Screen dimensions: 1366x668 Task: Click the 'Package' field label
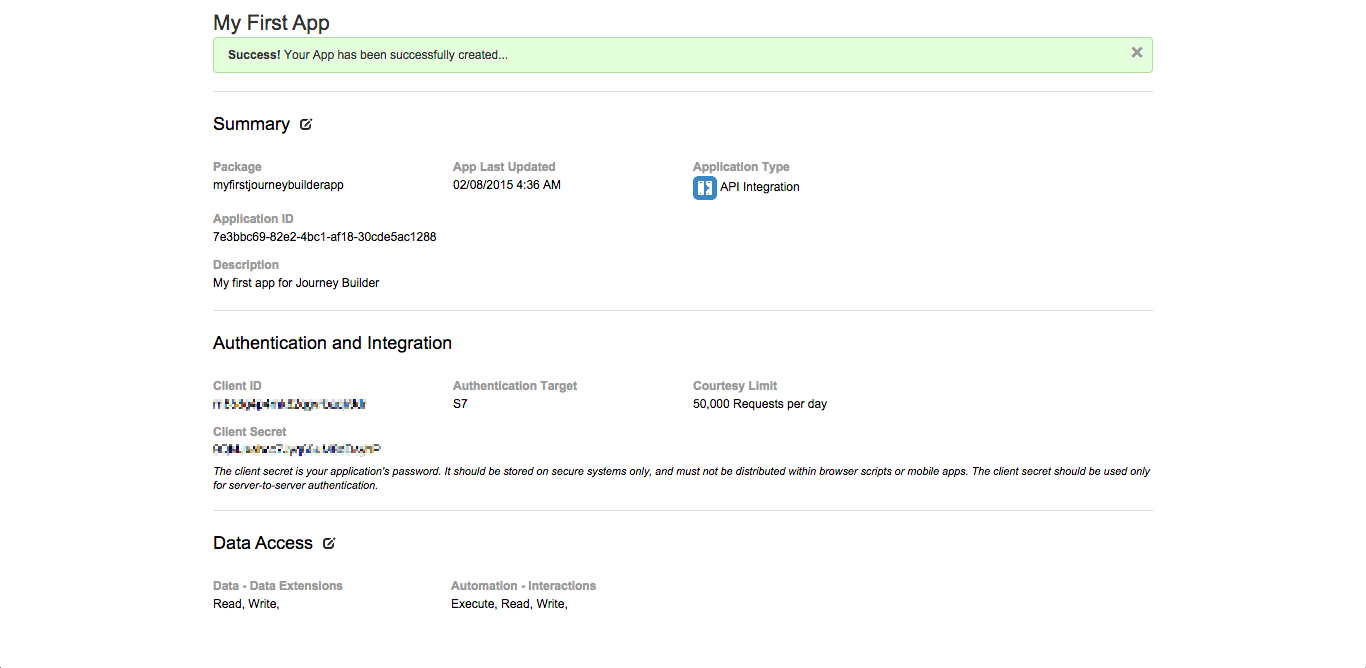coord(237,167)
